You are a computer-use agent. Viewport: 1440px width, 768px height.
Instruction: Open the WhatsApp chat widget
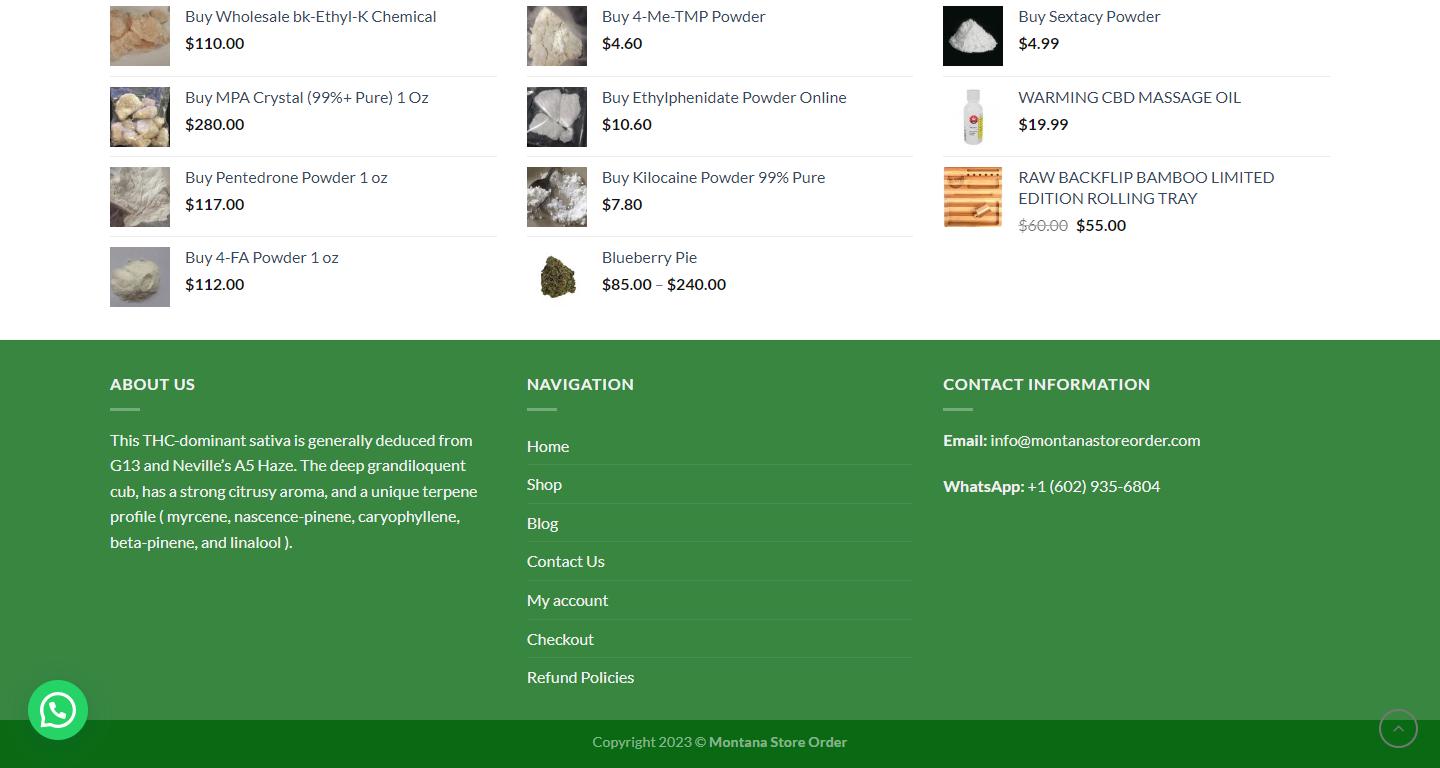coord(57,710)
